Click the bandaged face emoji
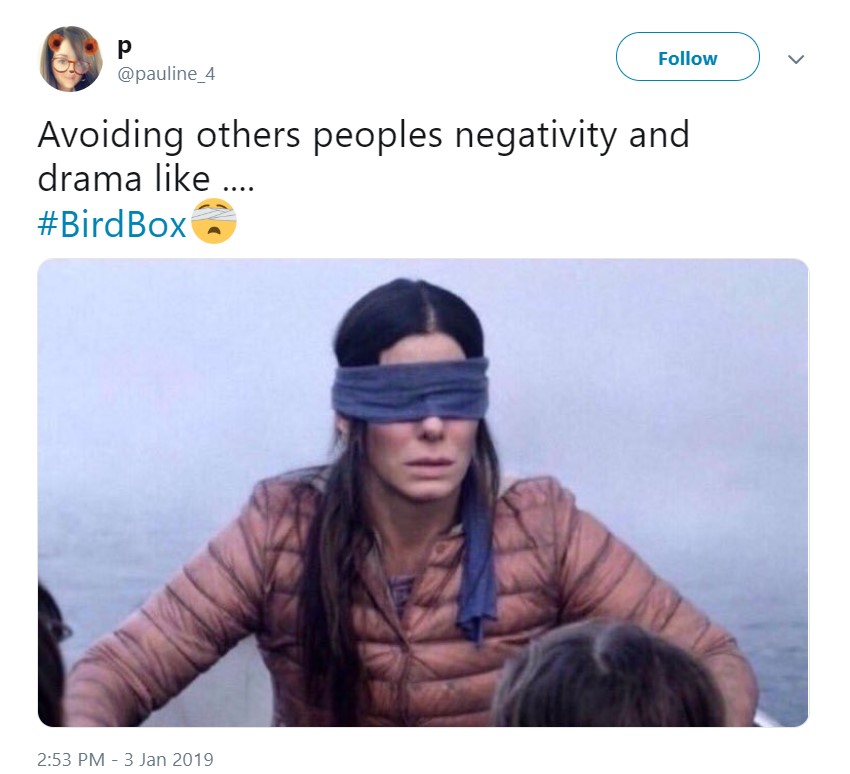Screen dimensions: 850x774 (214, 221)
